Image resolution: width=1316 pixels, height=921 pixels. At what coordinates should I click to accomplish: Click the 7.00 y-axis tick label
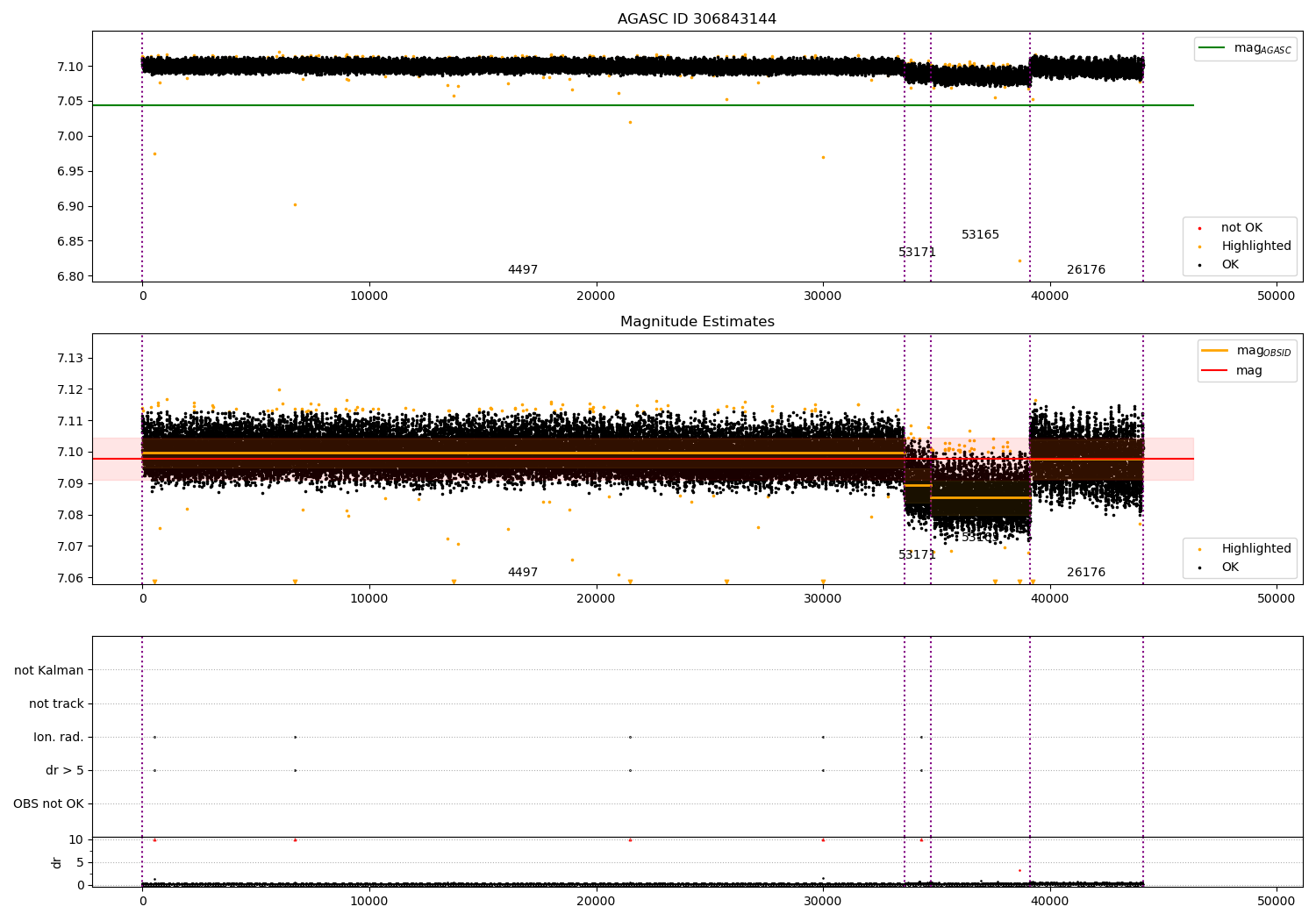pos(70,137)
